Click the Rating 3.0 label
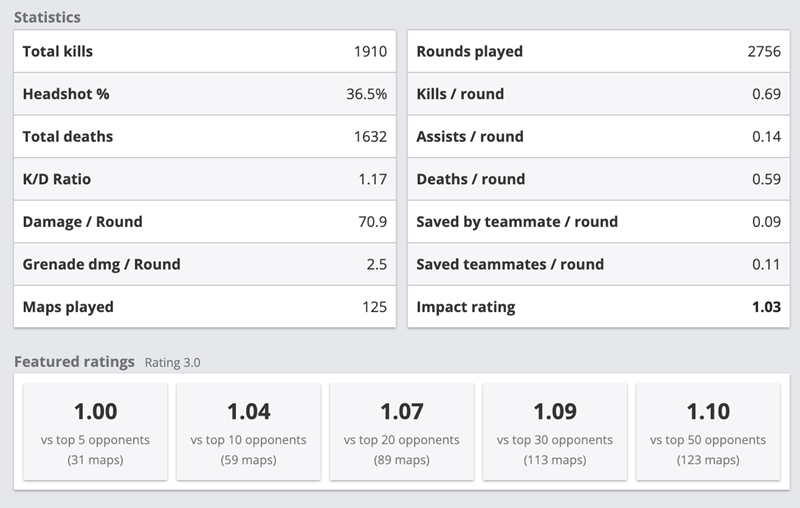Screen dimensions: 800x508 pyautogui.click(x=172, y=363)
